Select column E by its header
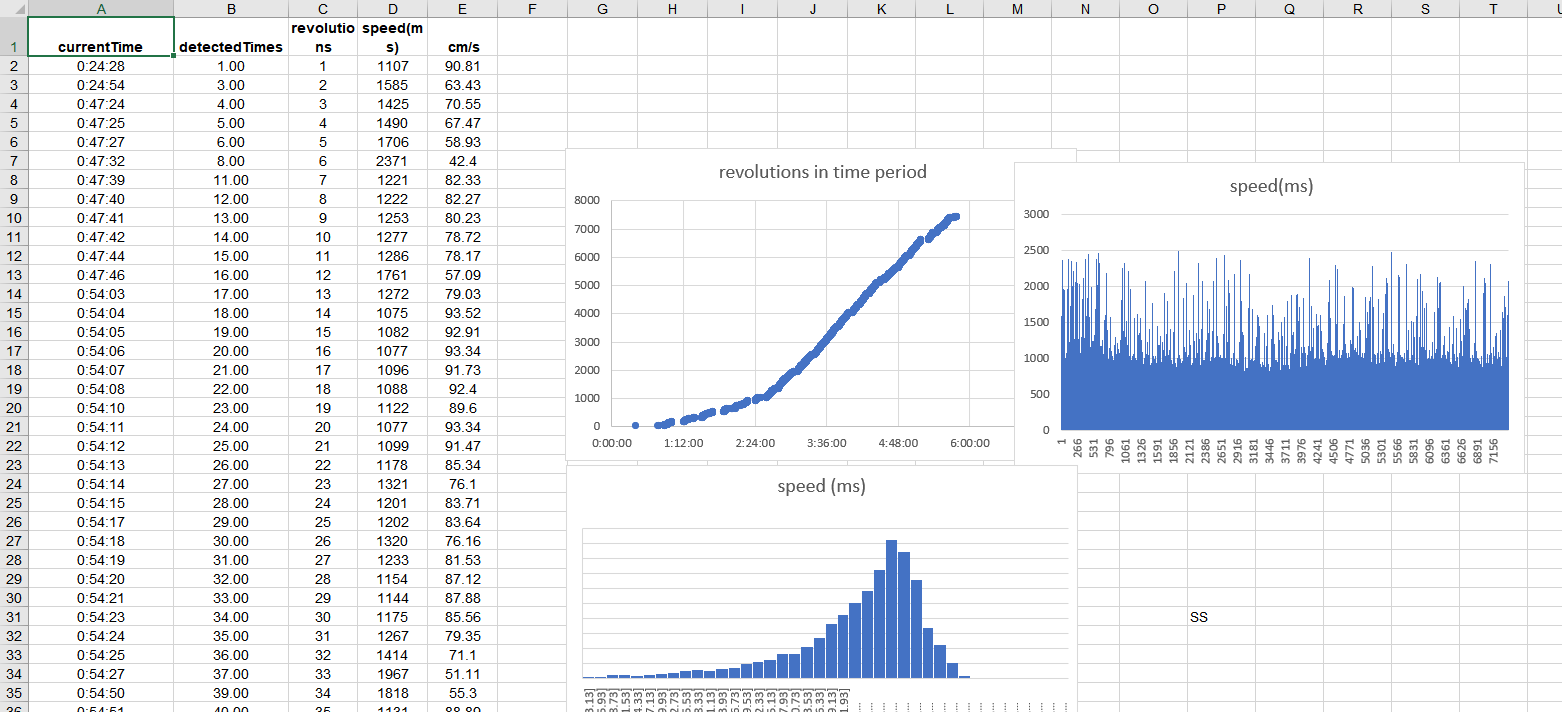 click(x=462, y=8)
